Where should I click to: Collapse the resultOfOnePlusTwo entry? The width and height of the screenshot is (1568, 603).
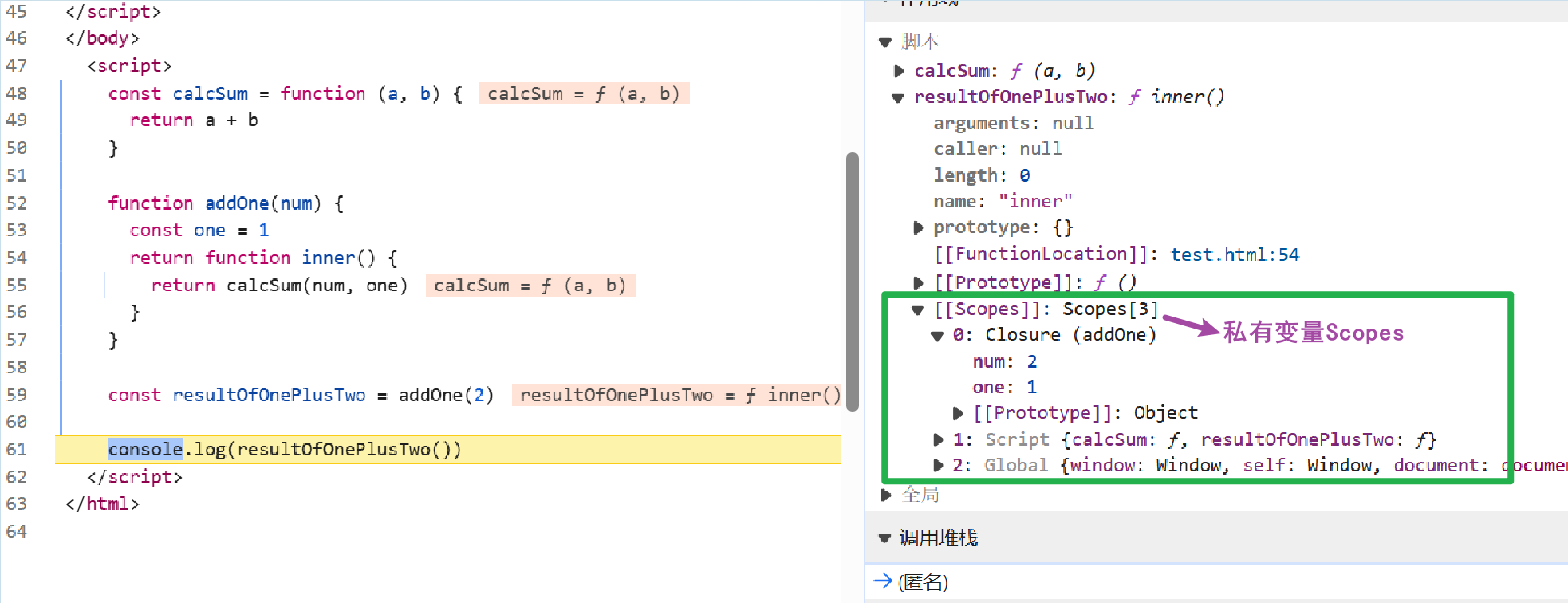[898, 97]
